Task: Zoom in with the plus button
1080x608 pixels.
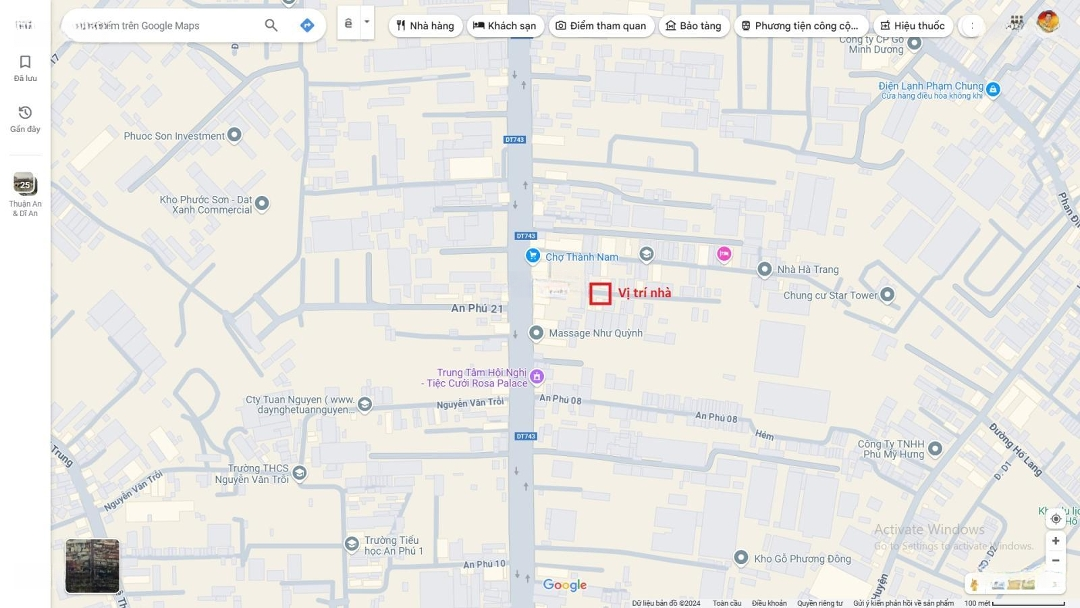Action: click(1055, 541)
